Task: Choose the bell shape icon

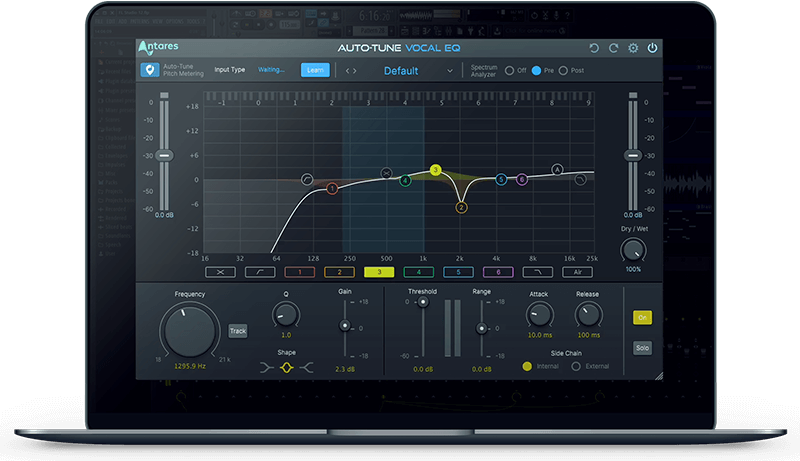Action: tap(287, 367)
